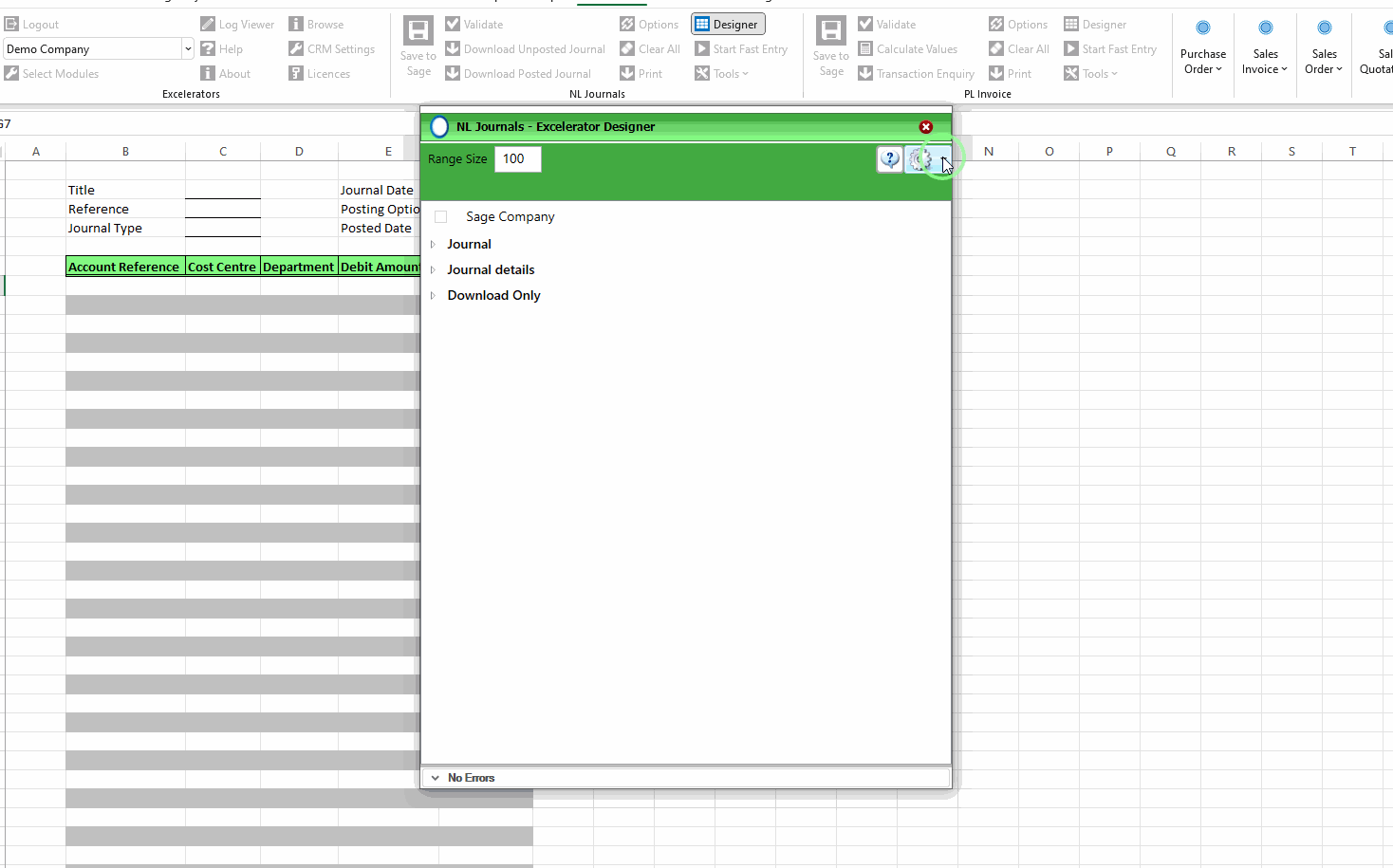Open the PL Invoice Tools menu
Viewport: 1393px width, 868px height.
[x=1090, y=74]
